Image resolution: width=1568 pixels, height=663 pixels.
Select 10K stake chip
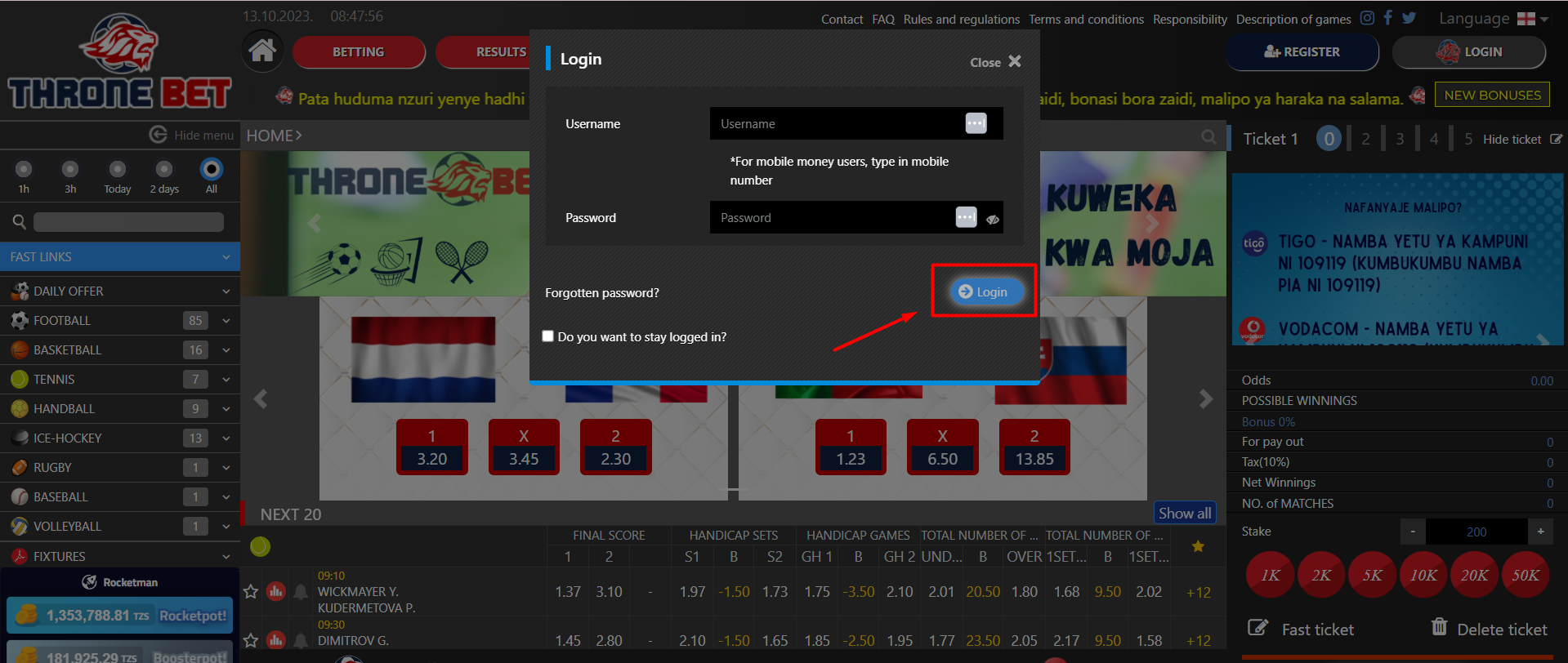click(x=1423, y=576)
